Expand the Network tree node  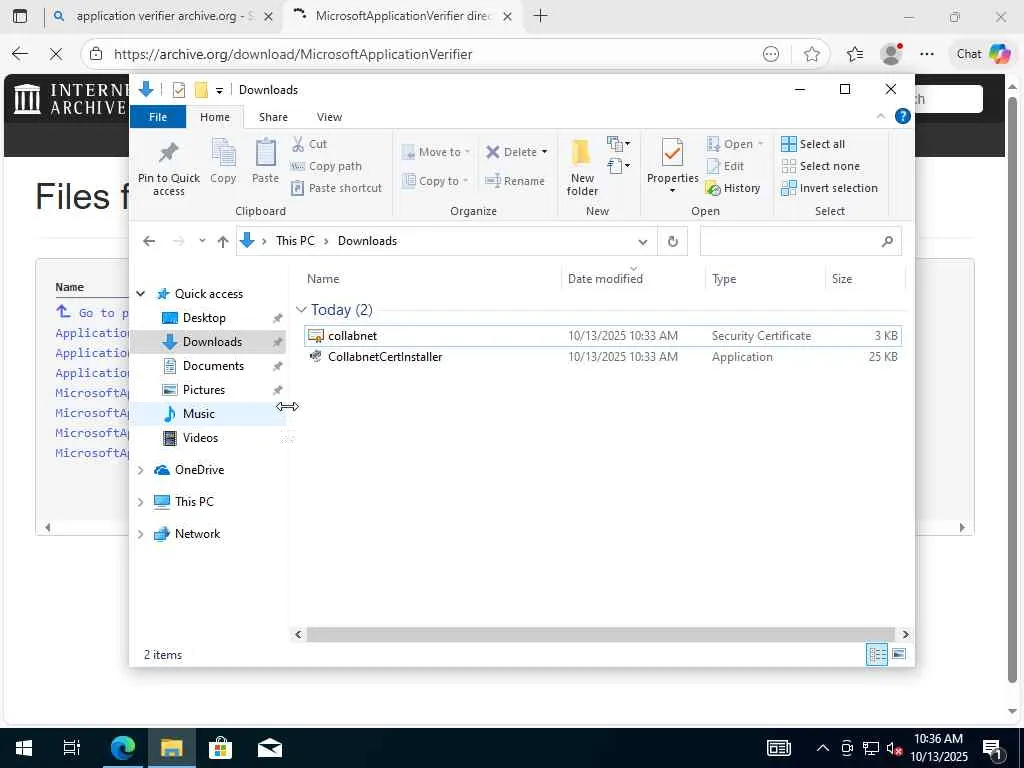(x=140, y=534)
